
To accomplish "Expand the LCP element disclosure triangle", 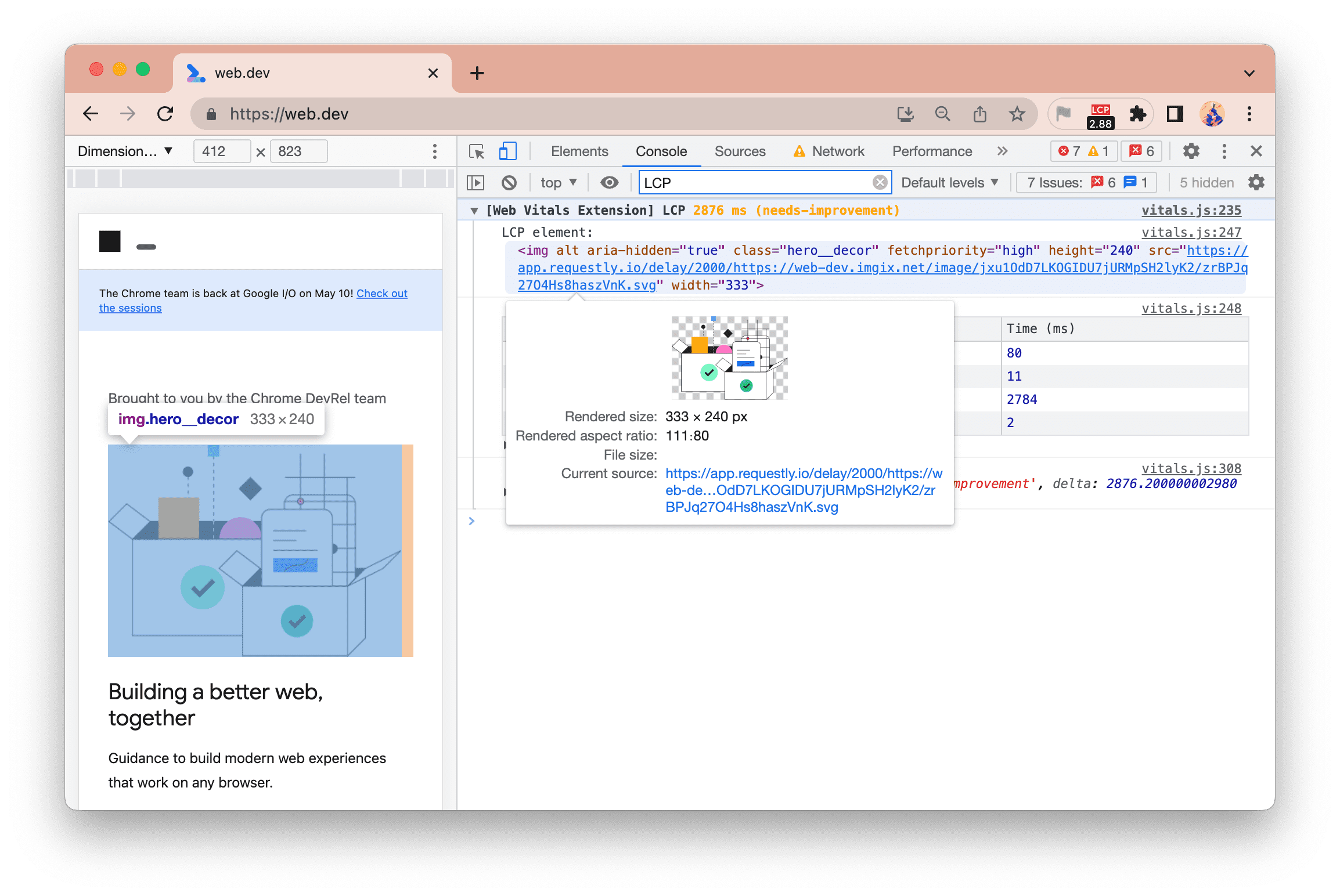I will (476, 210).
